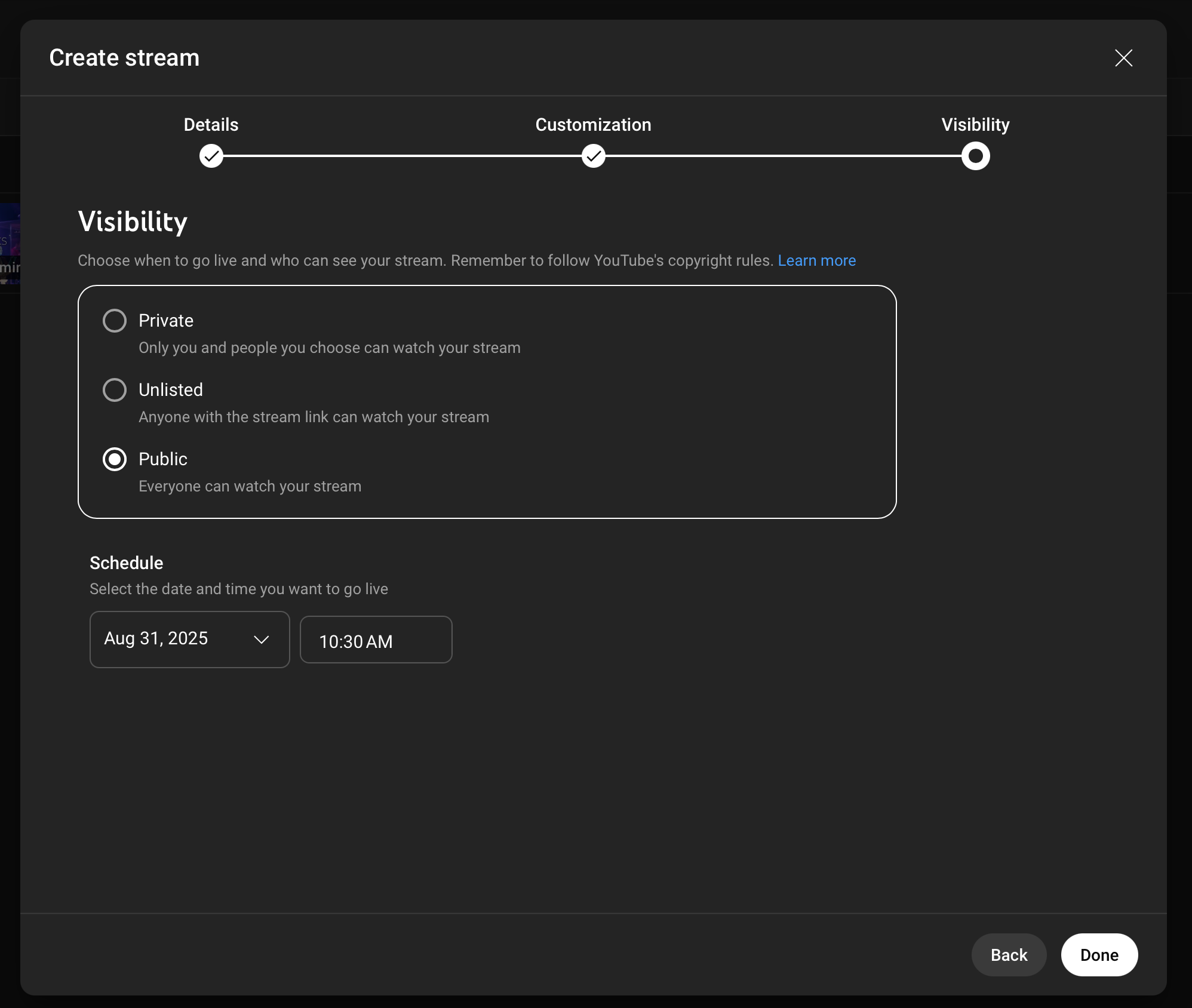Go to the Customization step label
Image resolution: width=1192 pixels, height=1008 pixels.
(x=593, y=125)
